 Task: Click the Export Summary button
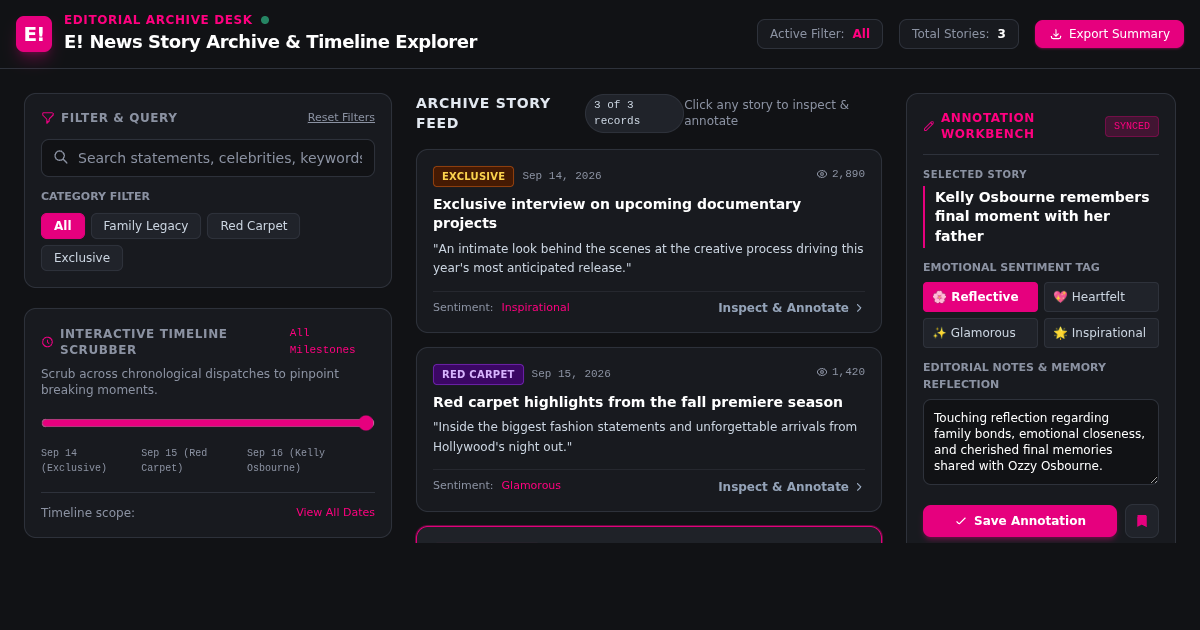pos(1109,34)
